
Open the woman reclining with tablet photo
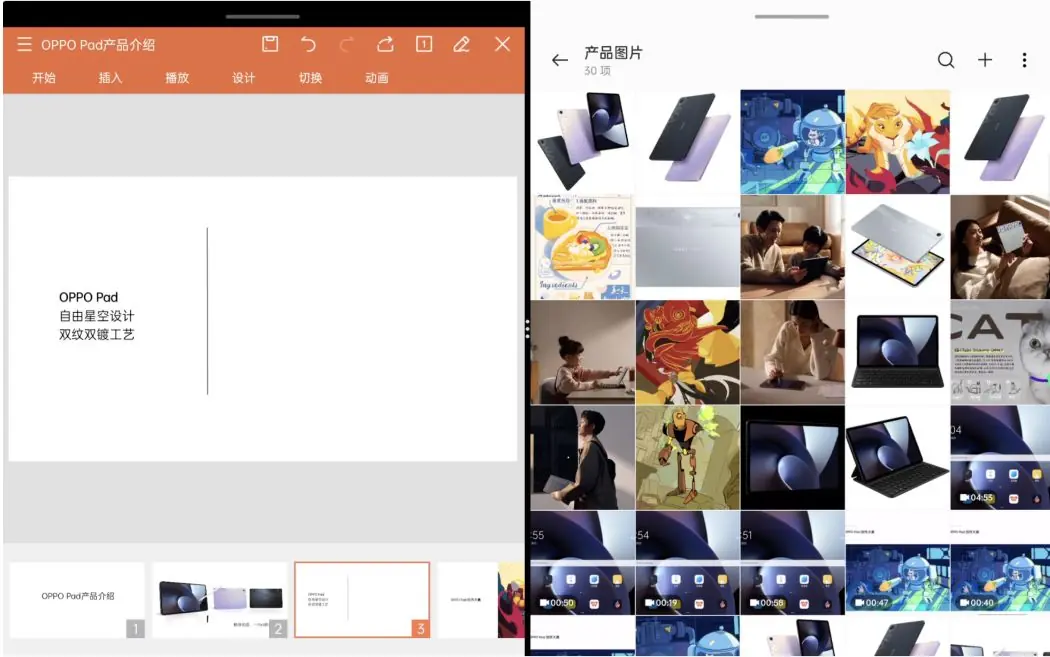coord(1000,247)
